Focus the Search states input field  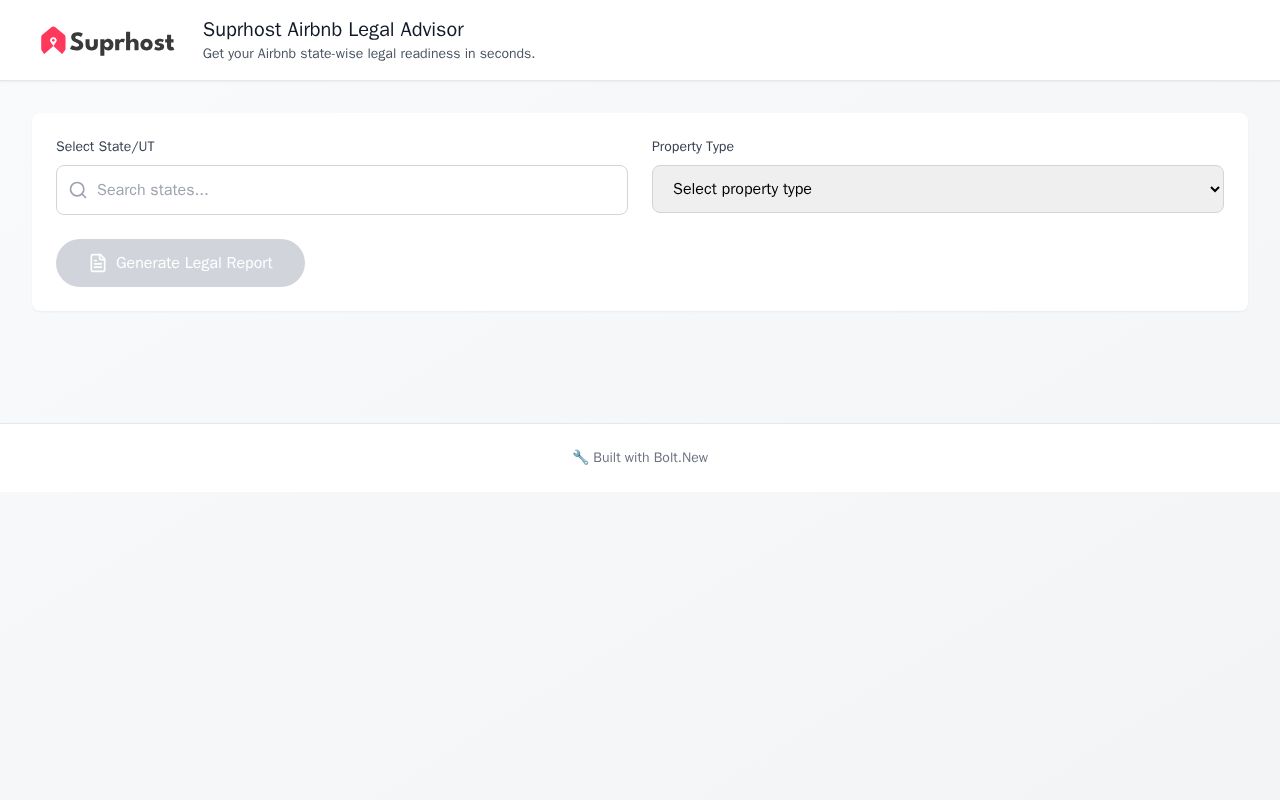pos(342,190)
